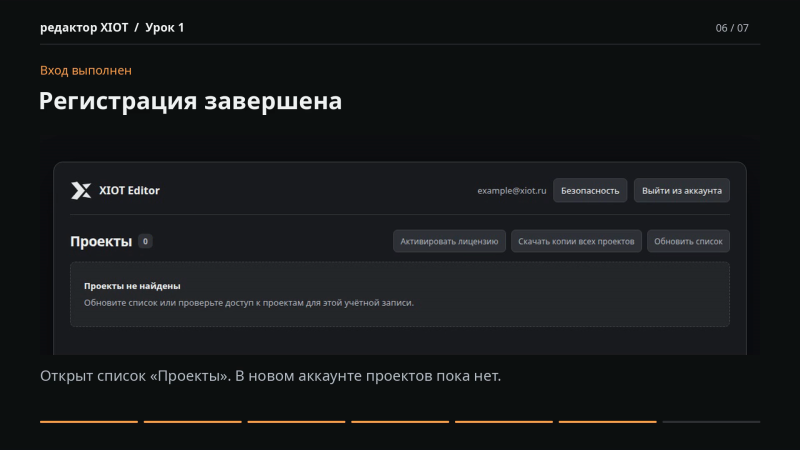Click the 'Вход выполнен' orange label
Viewport: 800px width, 450px height.
(86, 70)
